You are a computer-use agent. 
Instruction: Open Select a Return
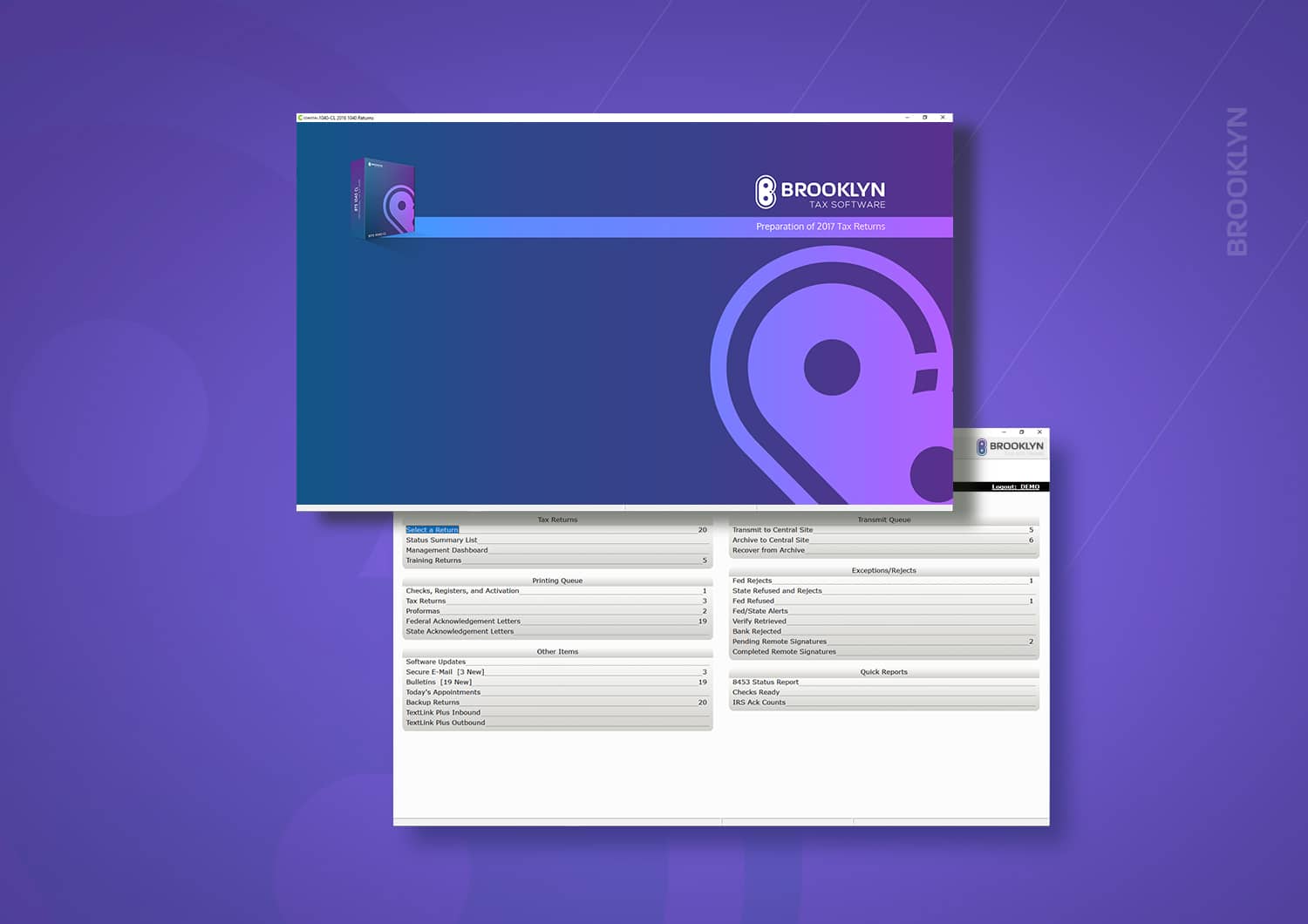point(432,530)
